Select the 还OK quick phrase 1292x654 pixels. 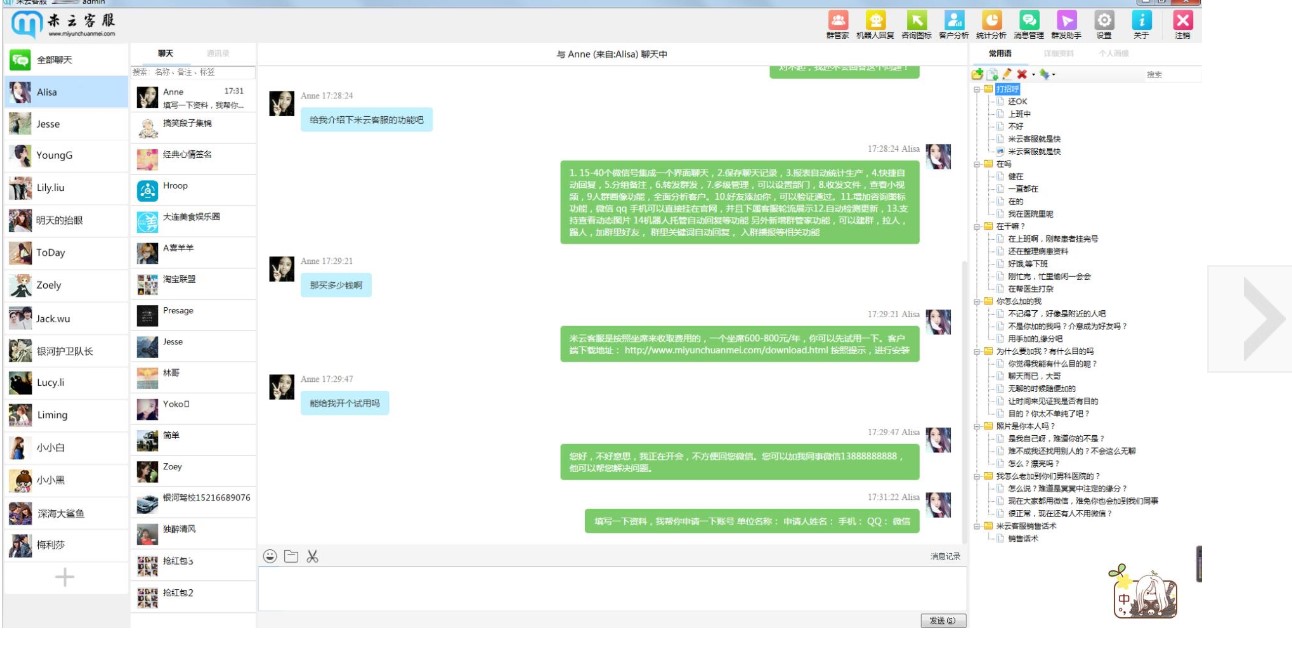[x=1017, y=101]
